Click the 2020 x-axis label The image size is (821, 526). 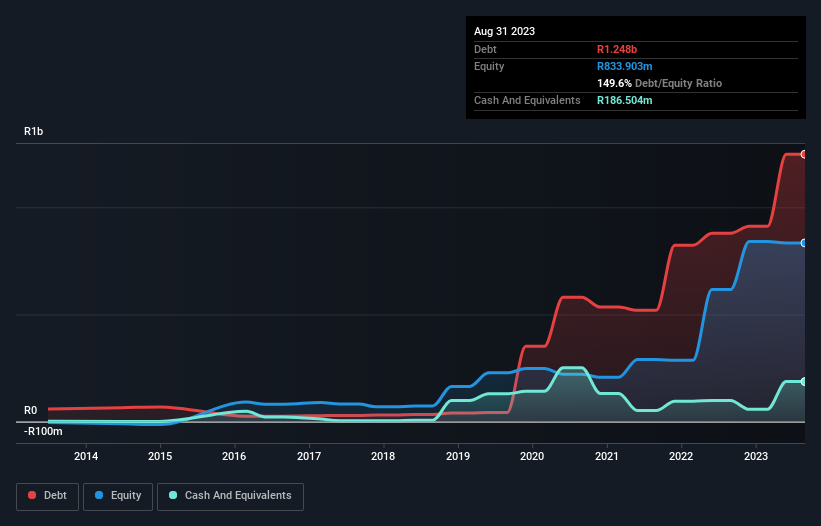pos(532,456)
